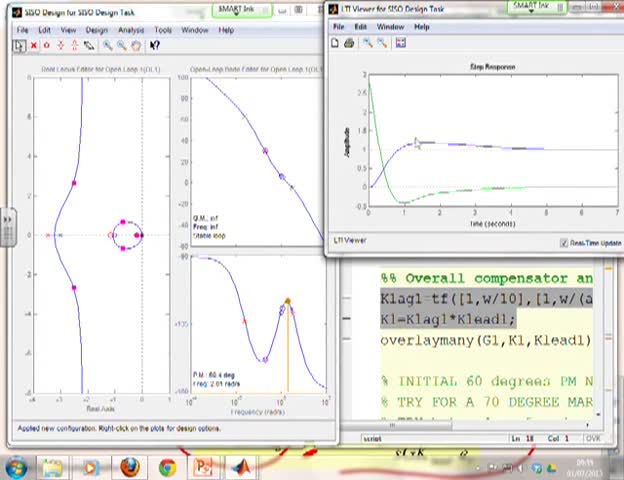The height and width of the screenshot is (480, 624).
Task: Click the orange phase margin marker on Bode phase plot
Action: (x=288, y=301)
